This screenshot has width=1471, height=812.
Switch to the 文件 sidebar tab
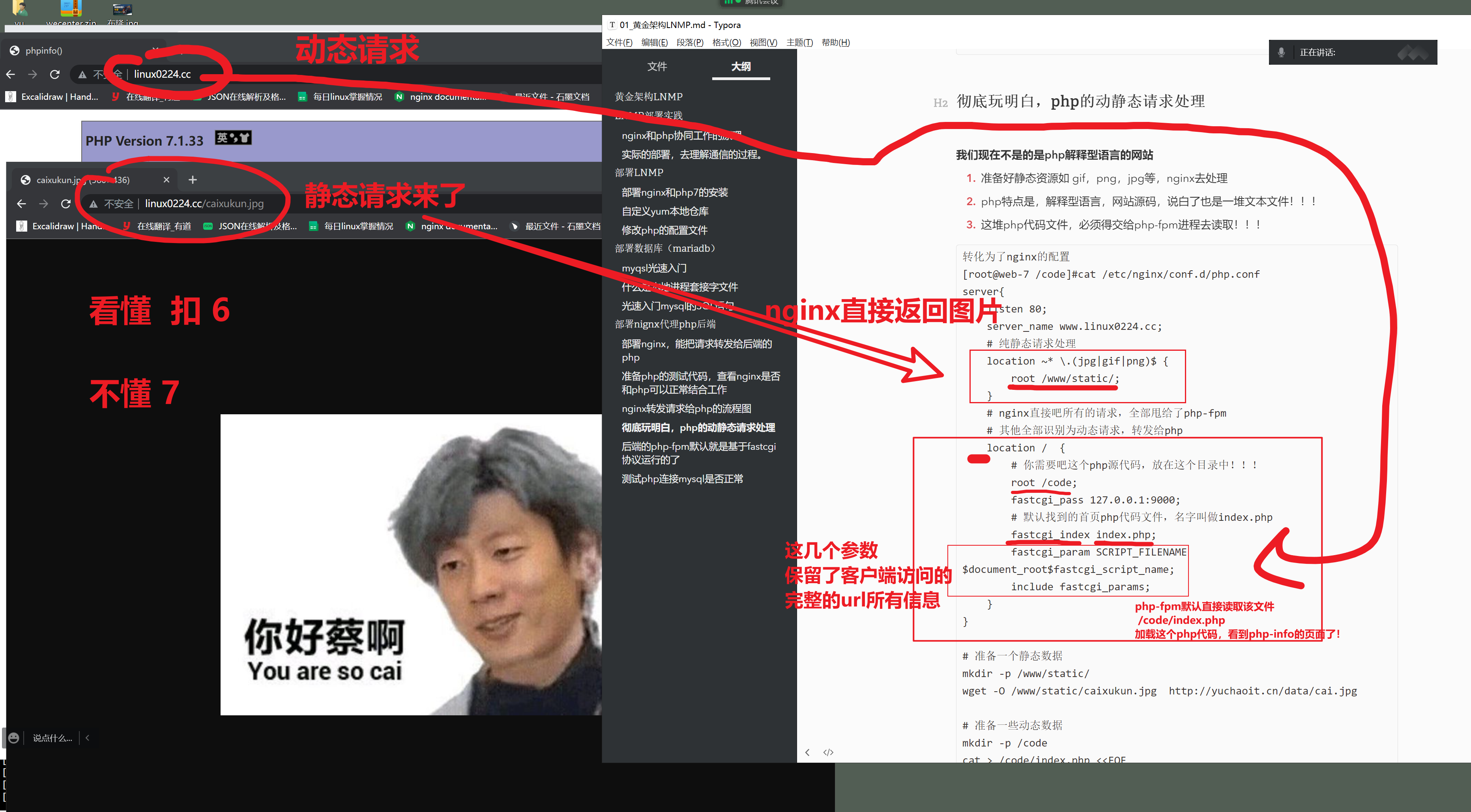[657, 67]
